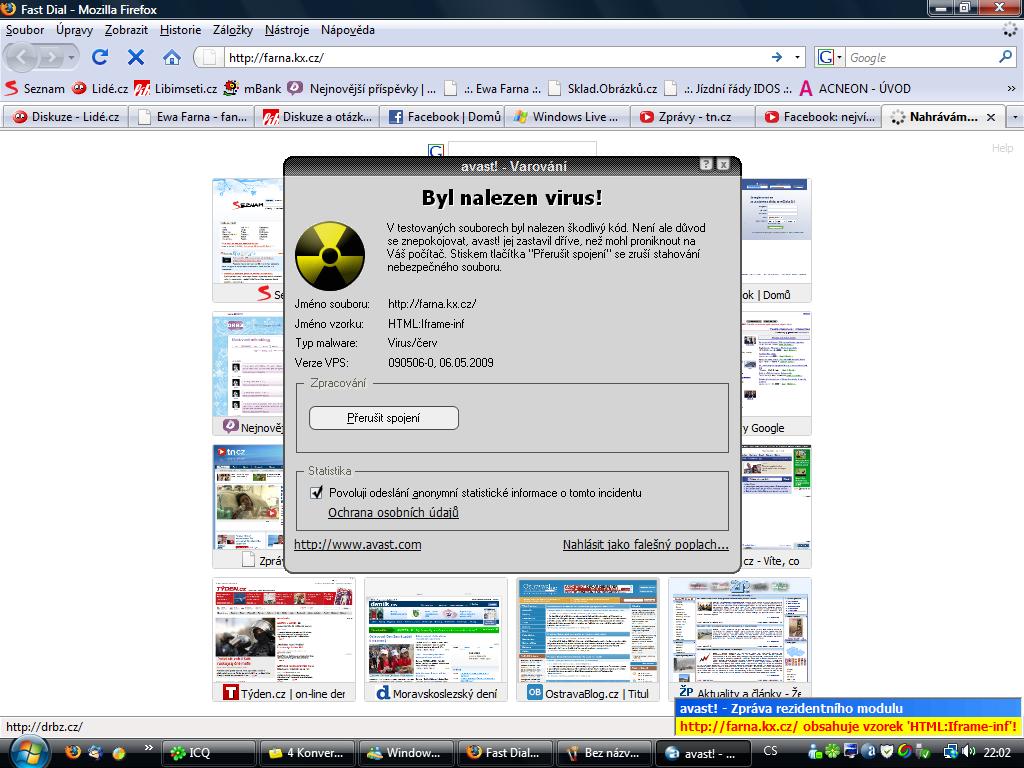Click the Google search magnifier icon
The image size is (1024, 768).
click(1007, 57)
